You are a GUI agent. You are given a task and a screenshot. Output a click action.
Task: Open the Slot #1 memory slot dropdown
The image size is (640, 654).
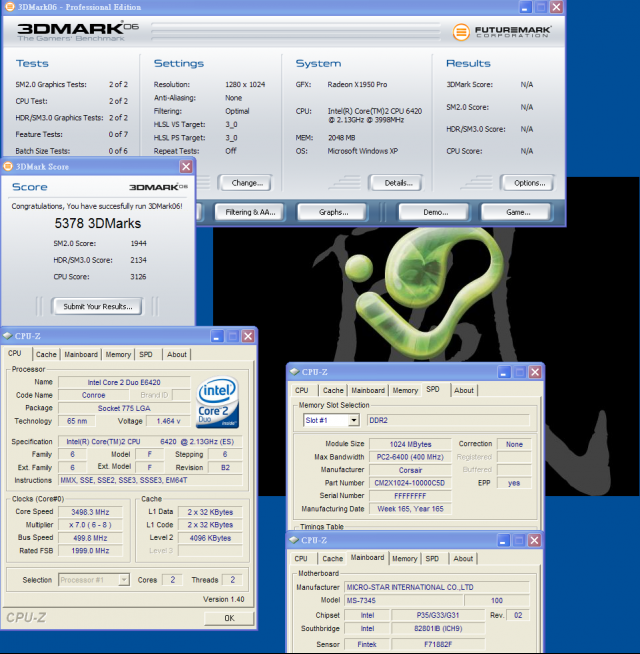click(x=354, y=420)
